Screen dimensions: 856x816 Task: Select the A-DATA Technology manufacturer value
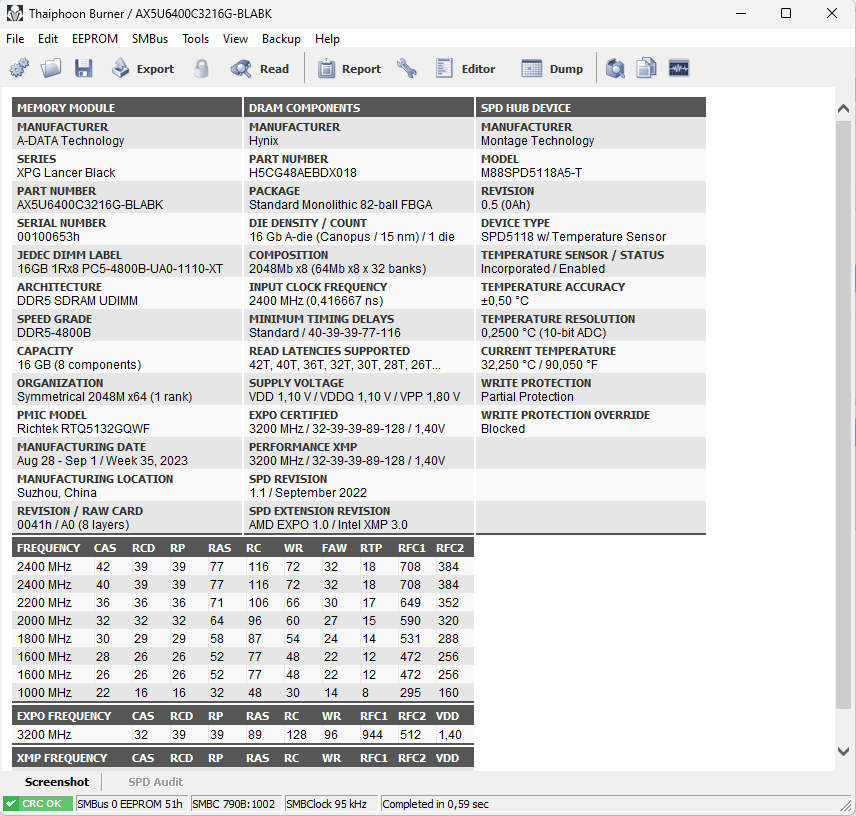[70, 141]
